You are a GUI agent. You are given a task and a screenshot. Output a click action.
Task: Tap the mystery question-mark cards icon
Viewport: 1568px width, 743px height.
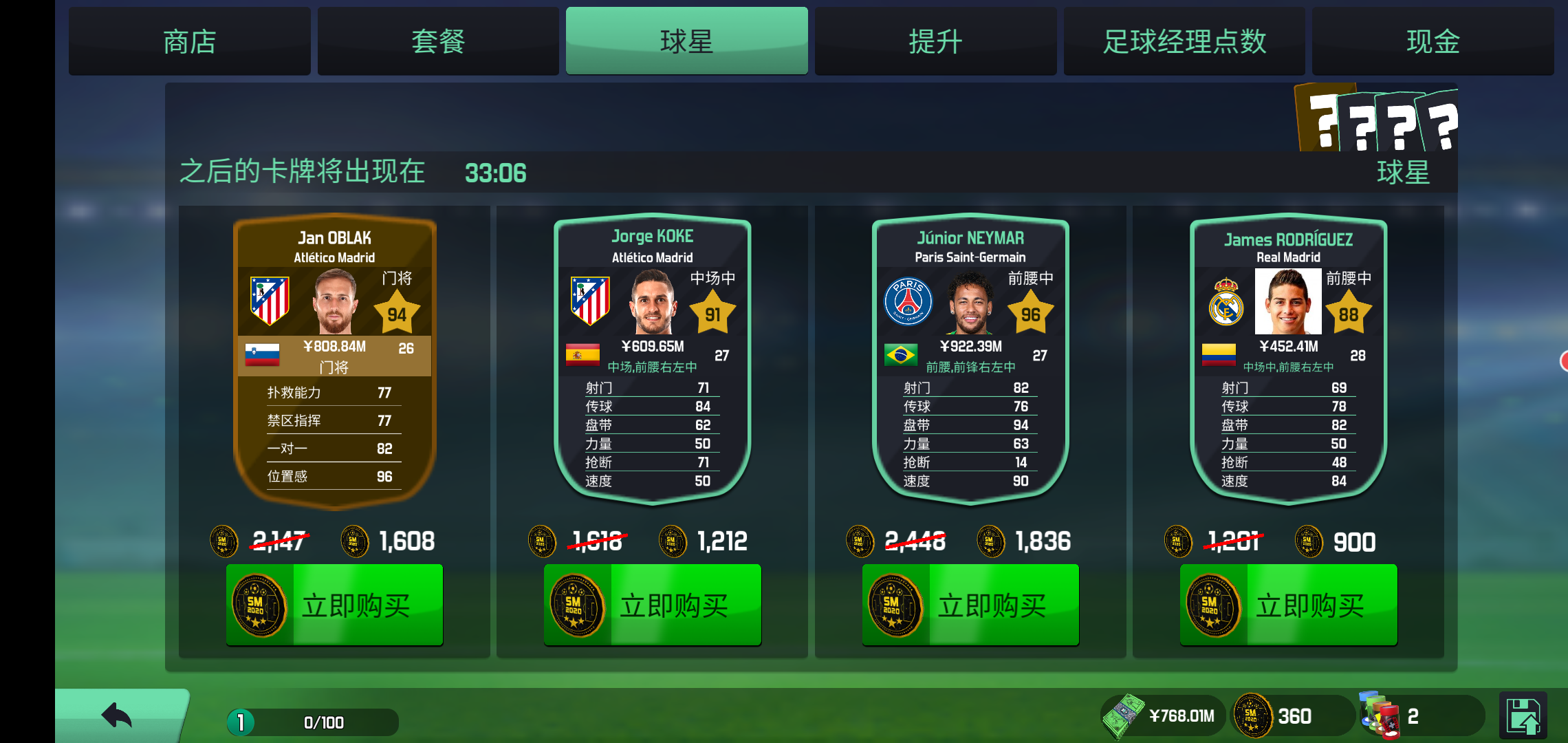(1375, 118)
